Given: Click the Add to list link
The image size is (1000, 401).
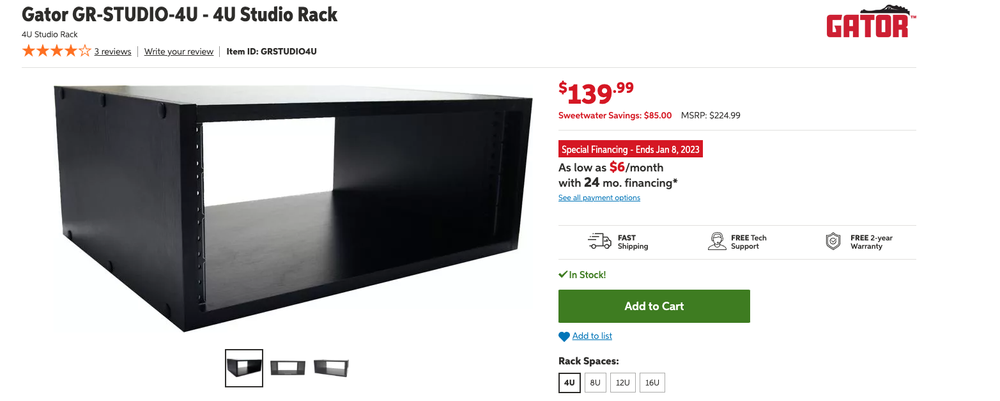Looking at the screenshot, I should pyautogui.click(x=592, y=336).
